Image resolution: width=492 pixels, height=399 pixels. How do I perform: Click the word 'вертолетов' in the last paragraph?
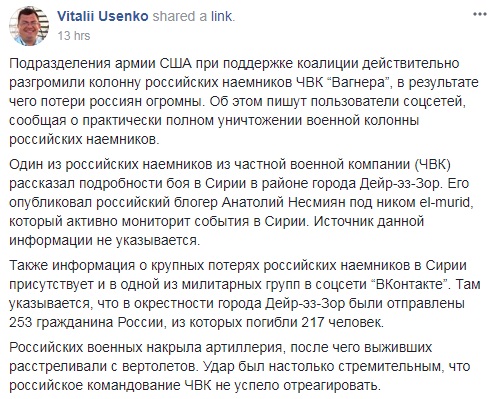(x=161, y=367)
